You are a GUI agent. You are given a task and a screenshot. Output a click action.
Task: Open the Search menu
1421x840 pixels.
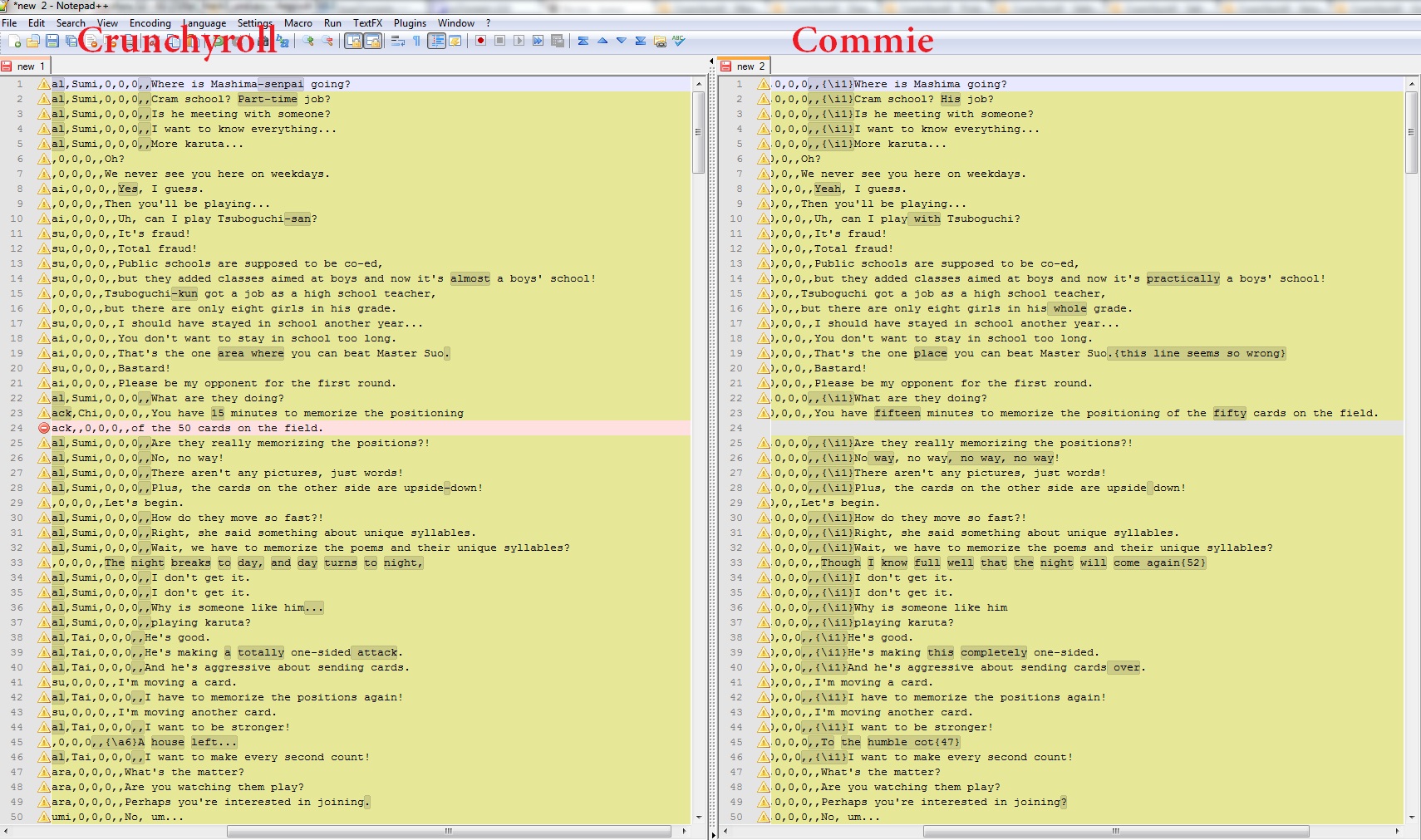tap(71, 23)
